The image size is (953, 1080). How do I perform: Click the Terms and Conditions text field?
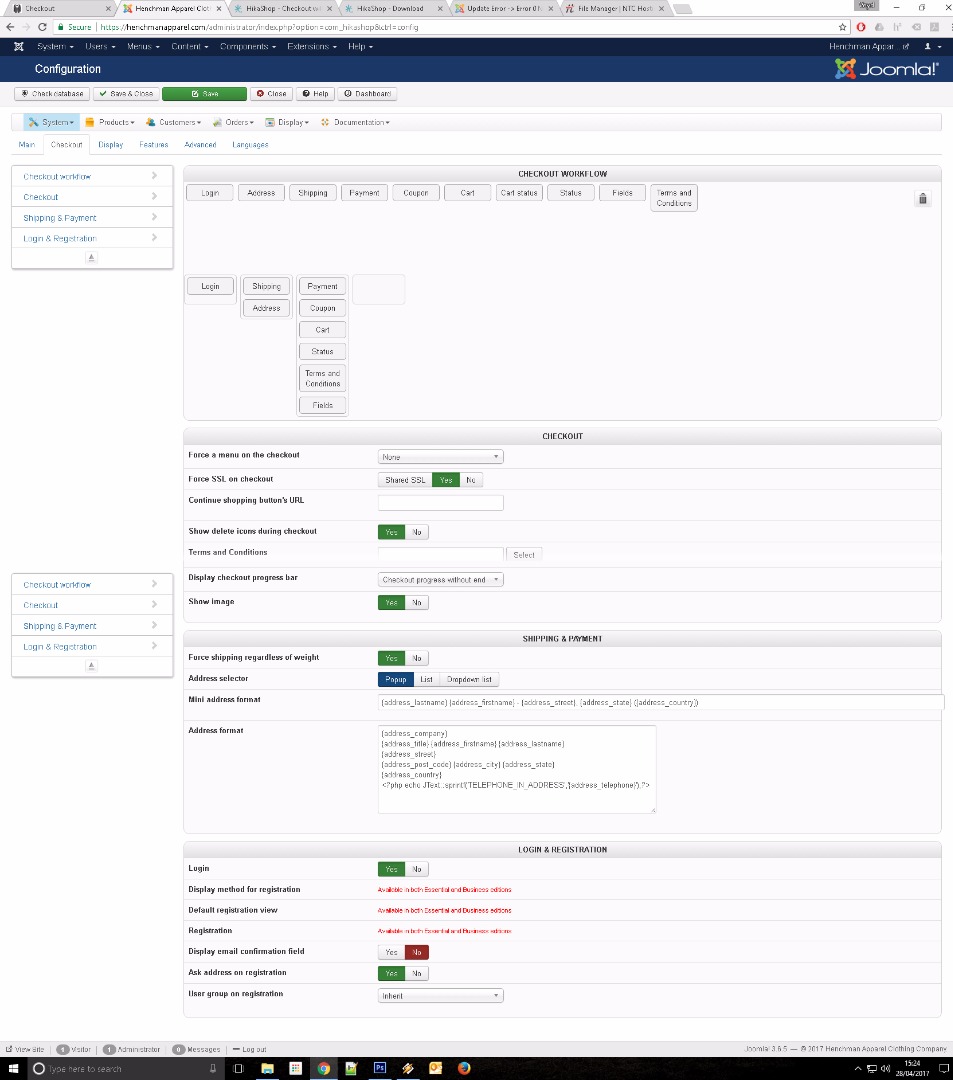(x=441, y=554)
